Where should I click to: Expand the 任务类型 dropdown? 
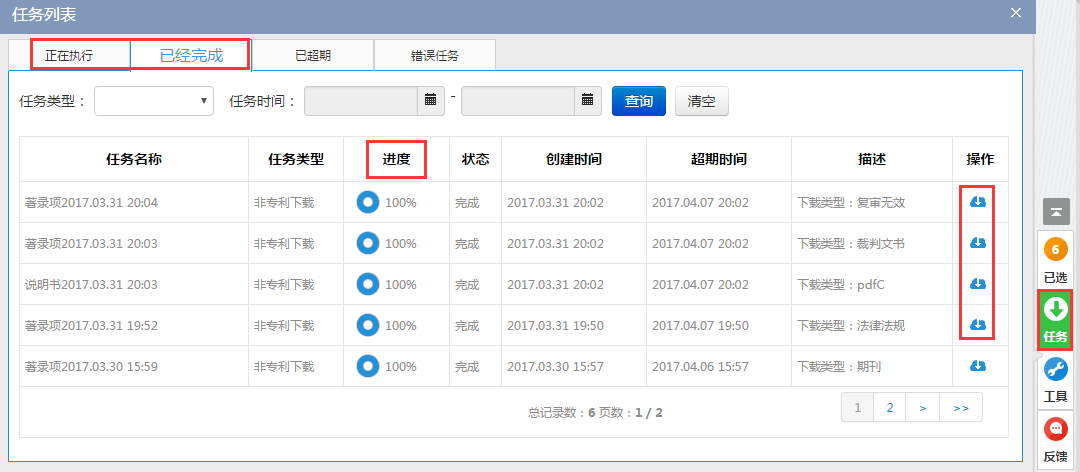tap(154, 101)
